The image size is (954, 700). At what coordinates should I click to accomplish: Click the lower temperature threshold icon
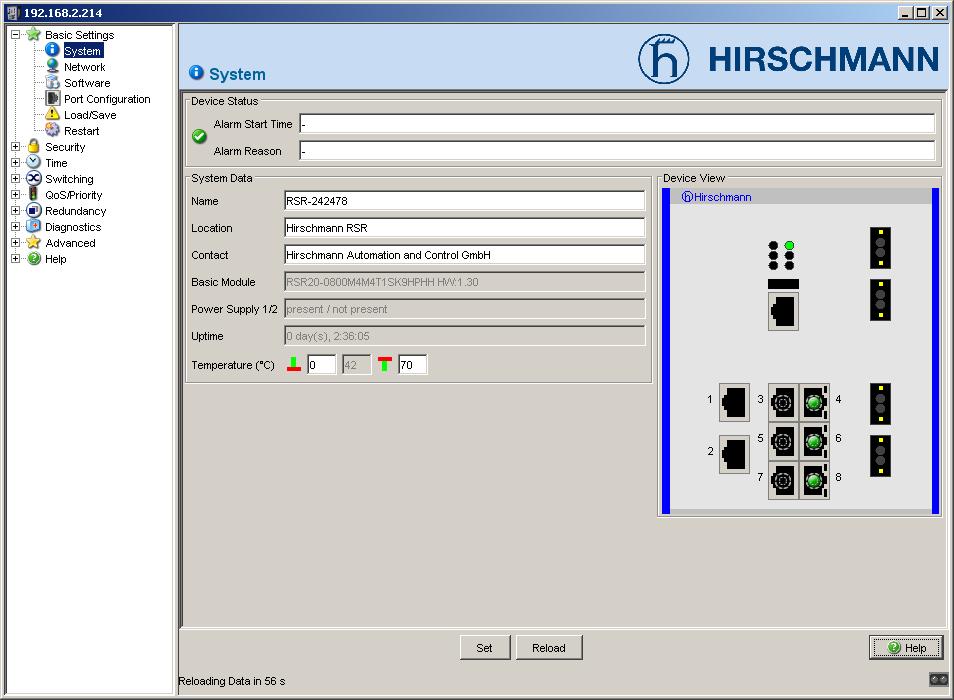[294, 364]
